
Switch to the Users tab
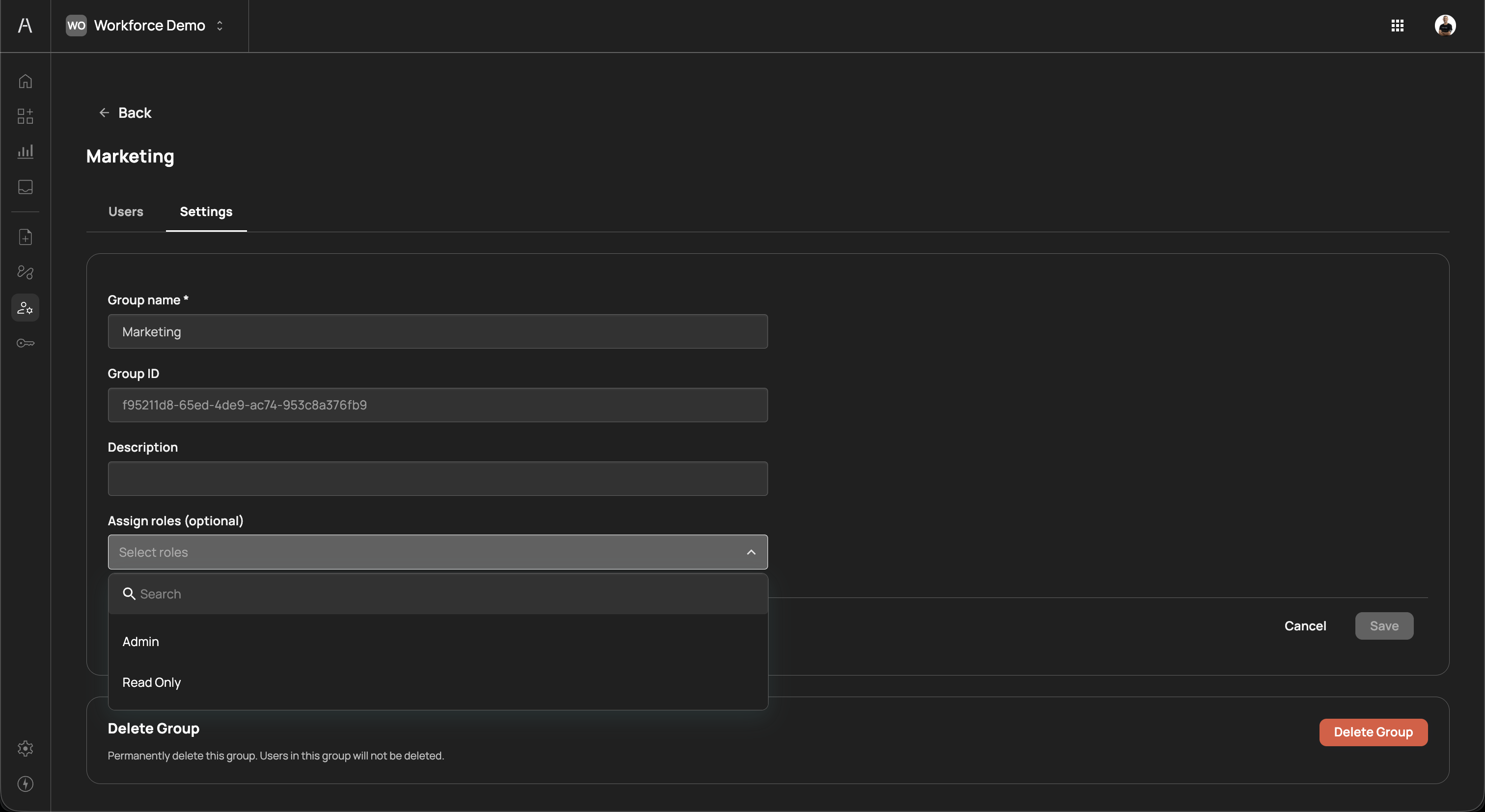(x=126, y=212)
